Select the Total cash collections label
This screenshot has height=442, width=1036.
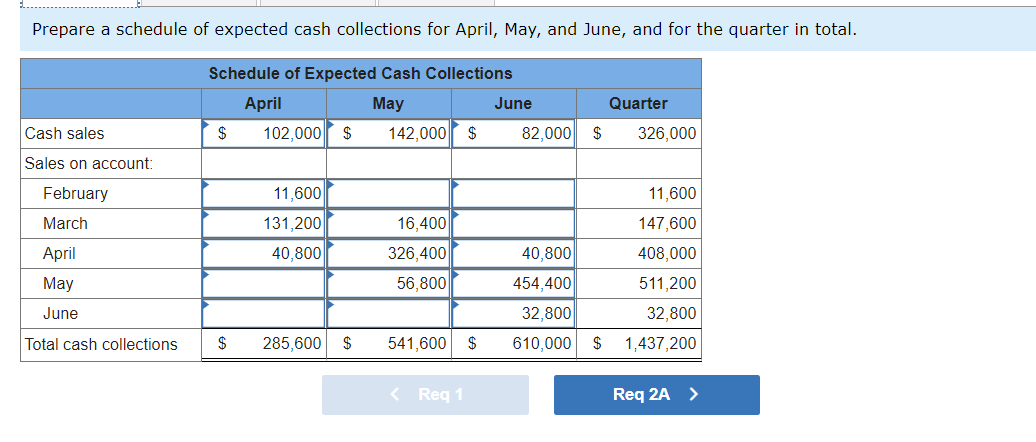101,344
